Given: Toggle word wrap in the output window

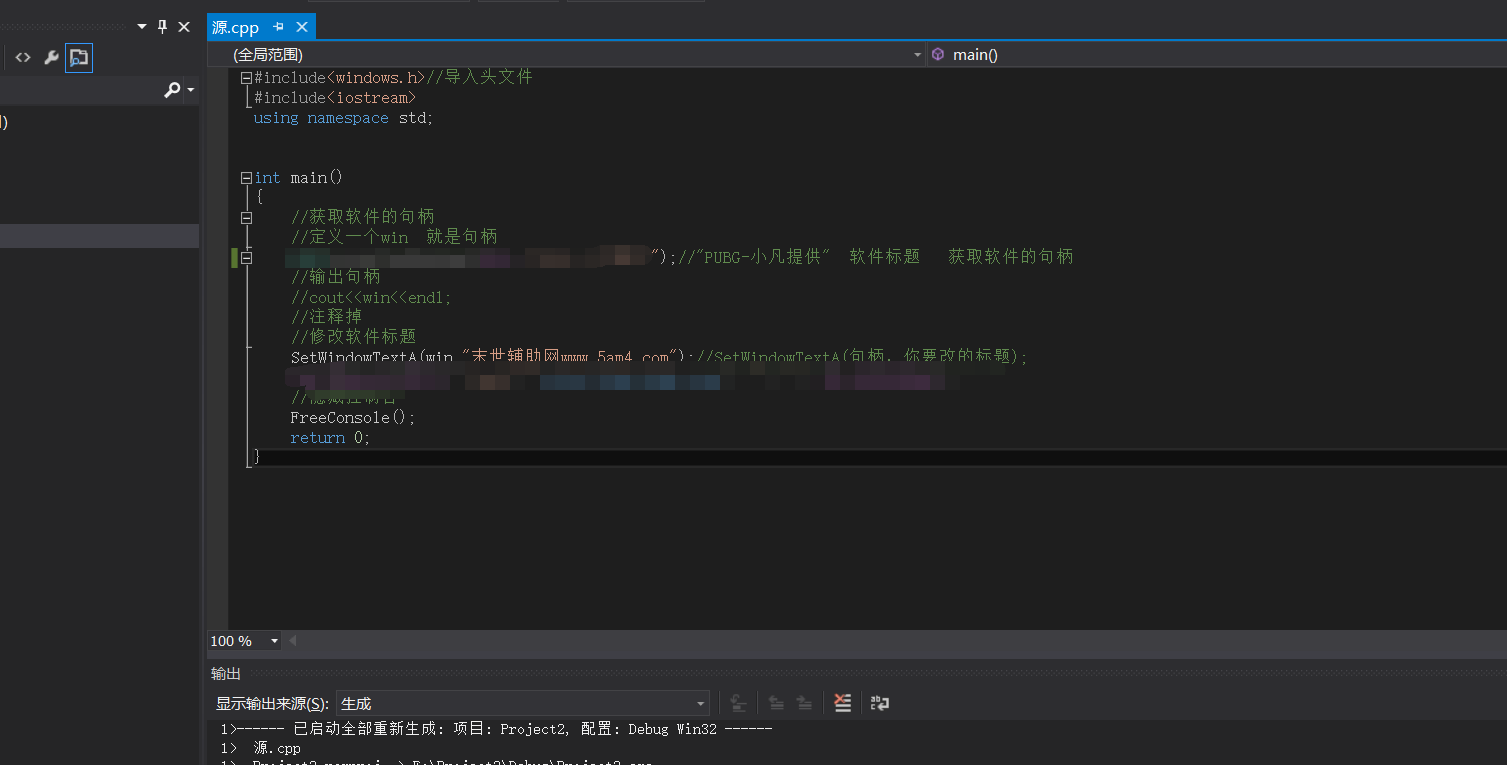Looking at the screenshot, I should [x=880, y=704].
